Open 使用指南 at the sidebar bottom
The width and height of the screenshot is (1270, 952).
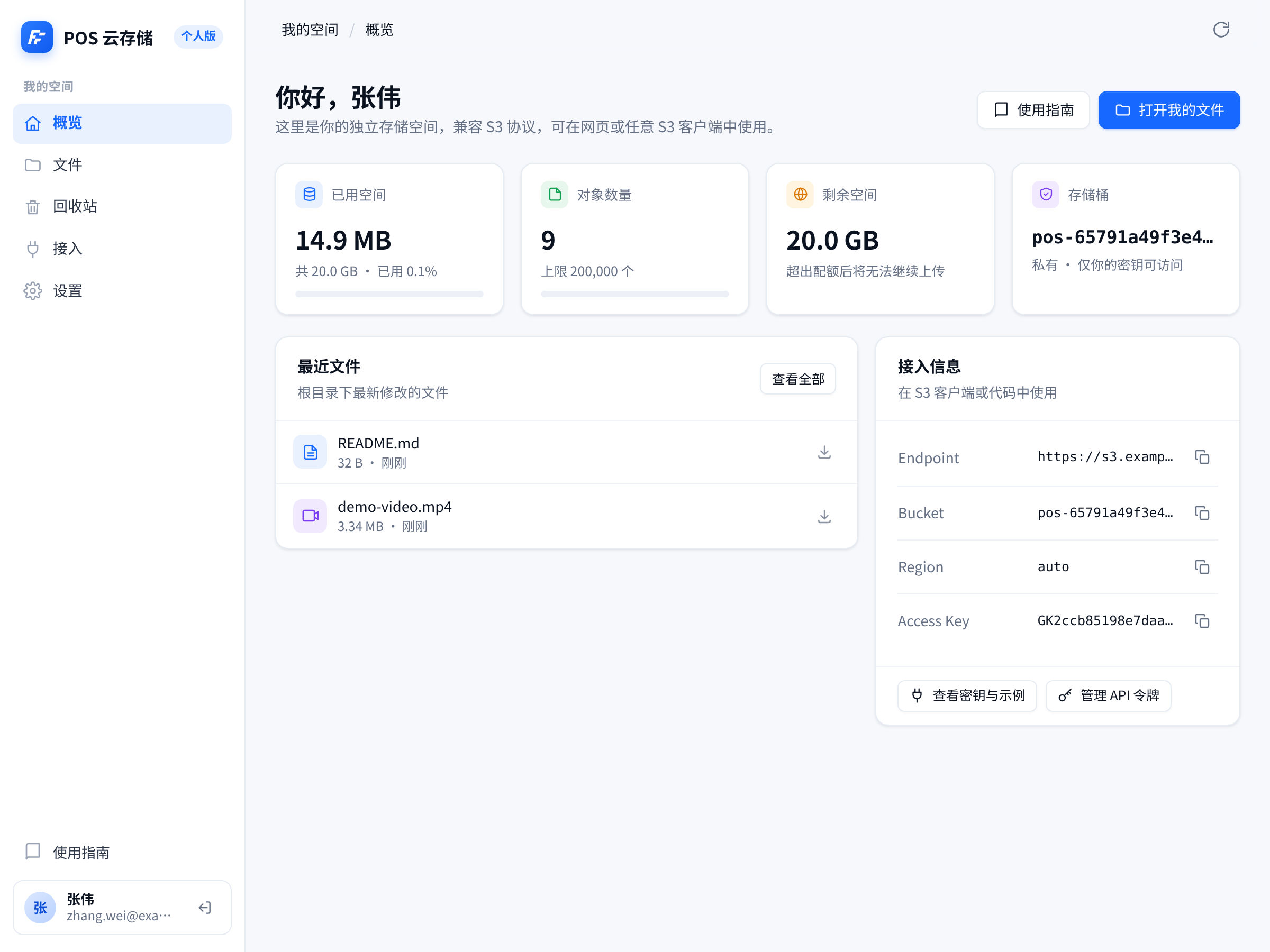pos(122,852)
